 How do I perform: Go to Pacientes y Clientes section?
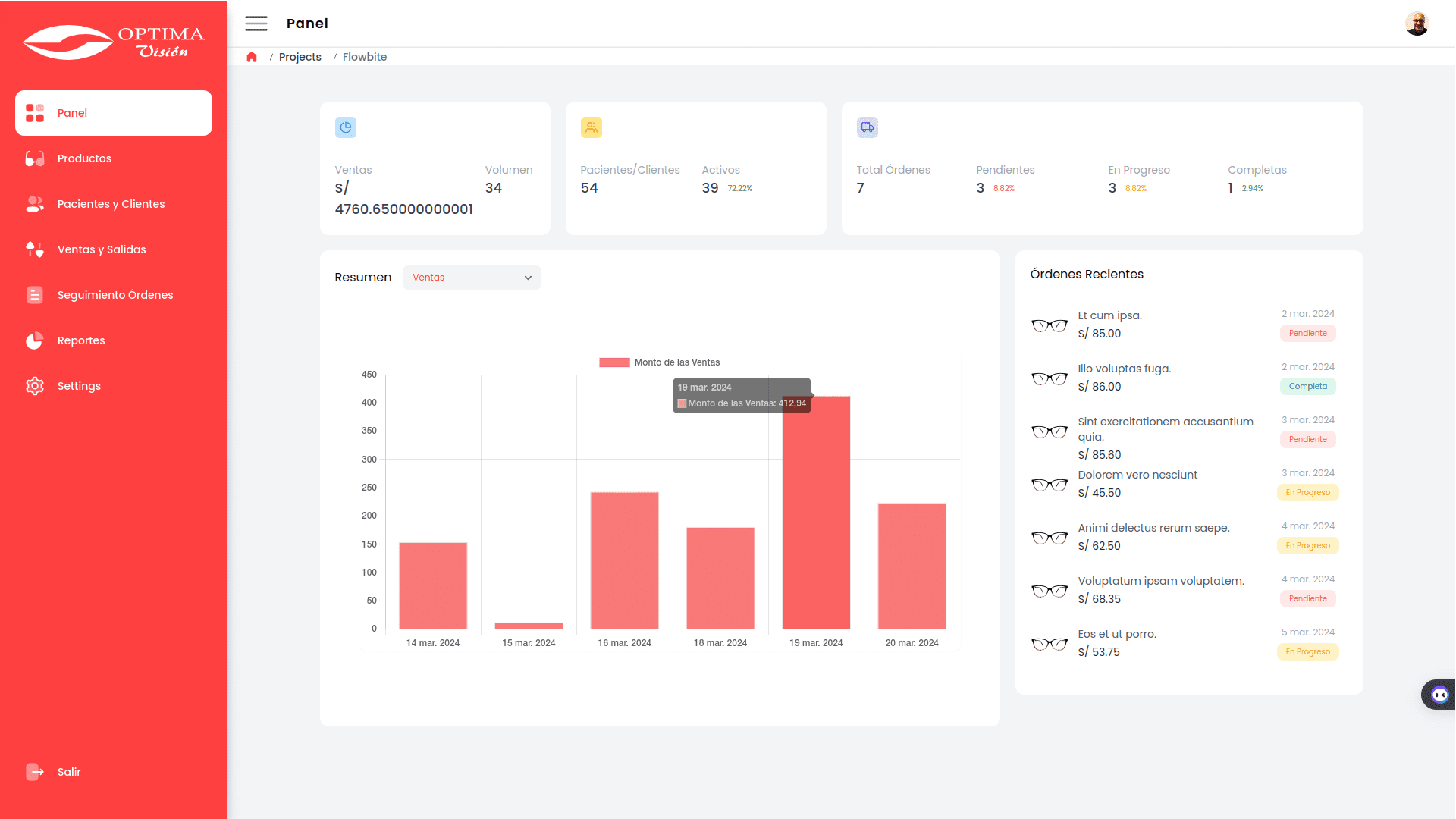(111, 204)
